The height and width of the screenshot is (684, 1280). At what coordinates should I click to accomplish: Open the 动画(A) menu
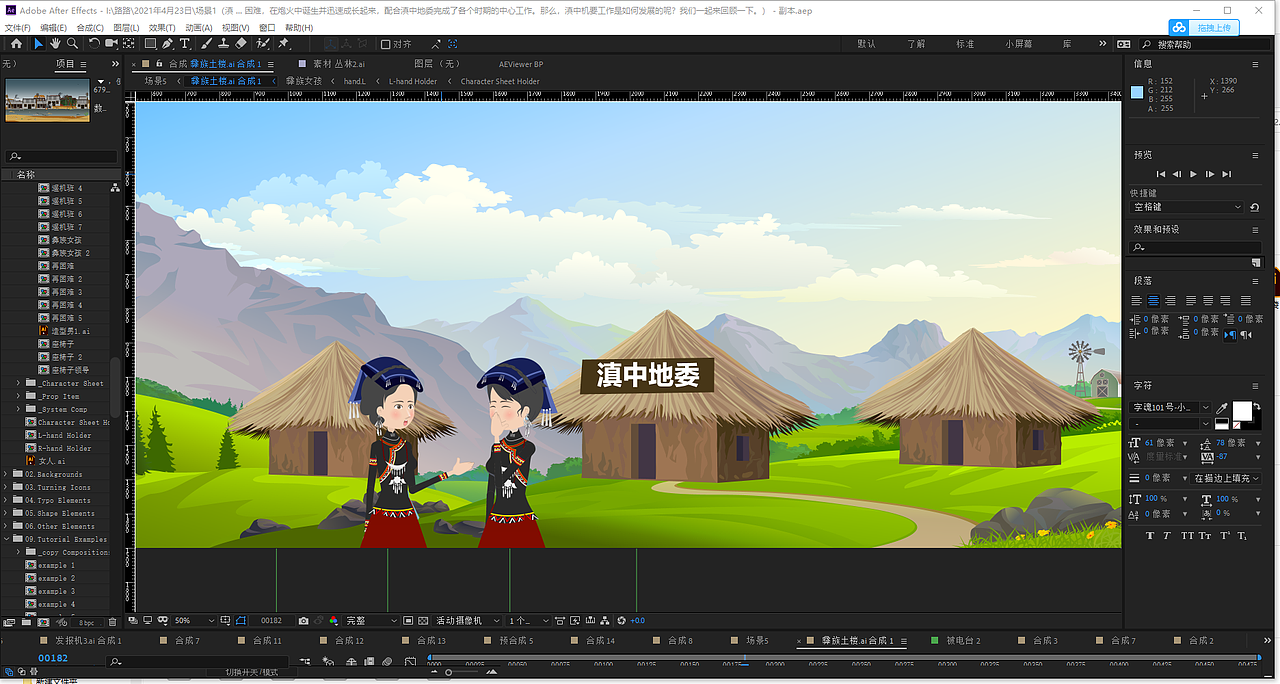pos(198,28)
